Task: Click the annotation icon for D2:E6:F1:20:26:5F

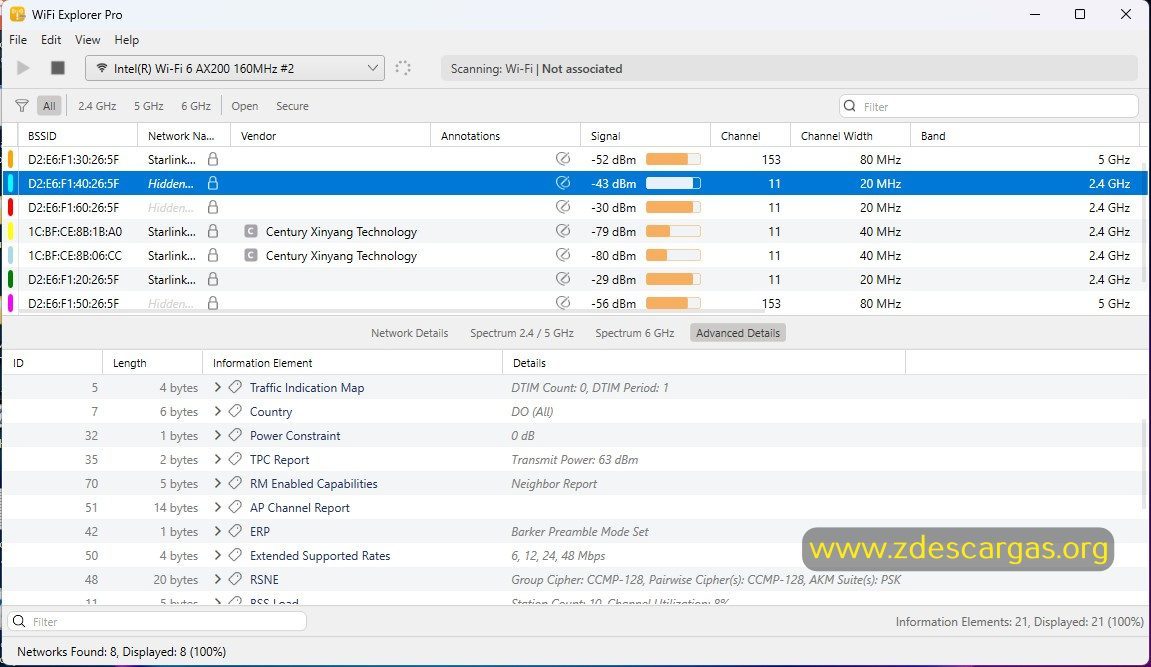Action: [563, 279]
